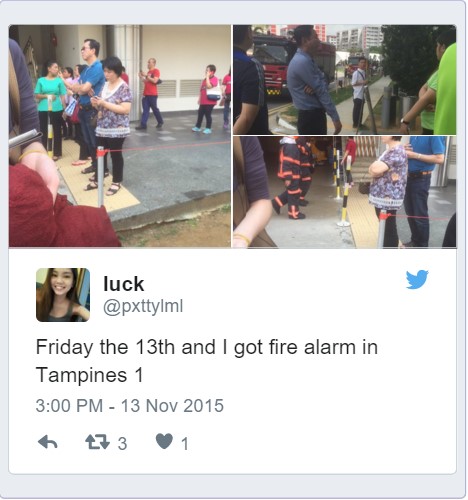Click the man in the blue shirt in the top-right photo
The height and width of the screenshot is (500, 468).
(312, 80)
